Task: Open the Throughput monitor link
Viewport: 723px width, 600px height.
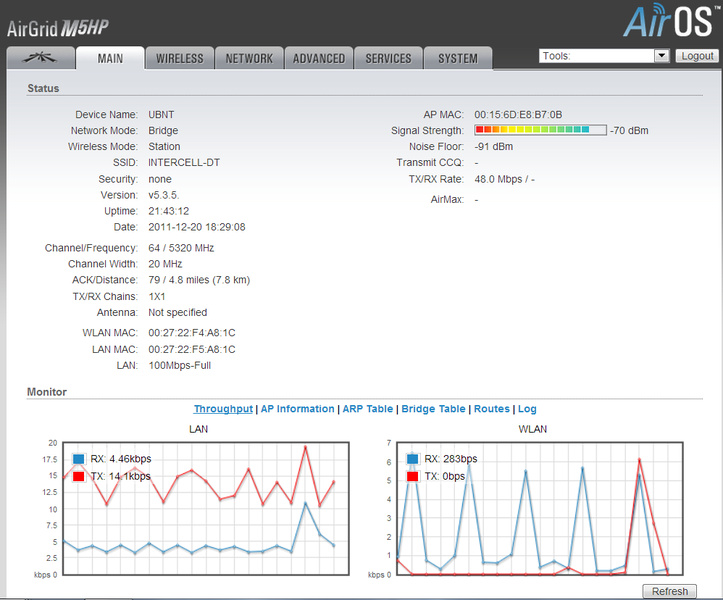Action: point(223,409)
